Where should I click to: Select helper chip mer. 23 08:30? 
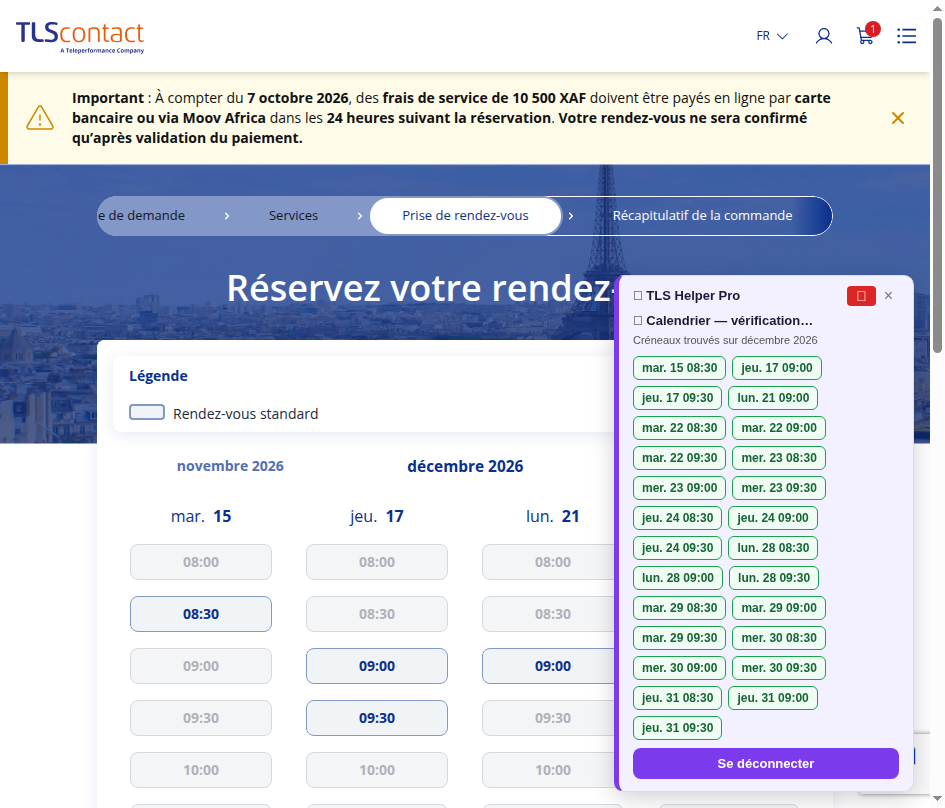779,458
